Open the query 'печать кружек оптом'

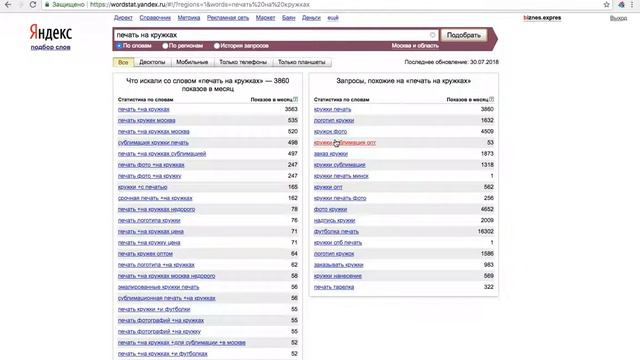tap(145, 254)
